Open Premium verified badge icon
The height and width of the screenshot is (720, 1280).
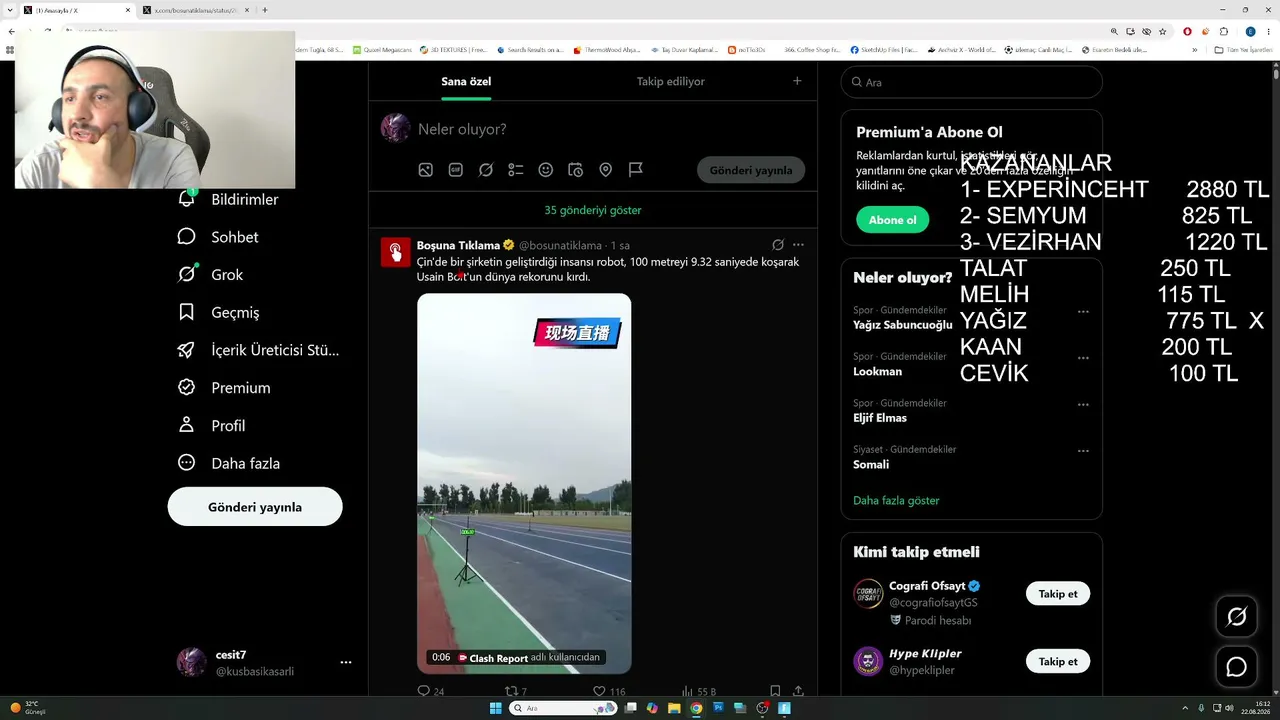click(186, 387)
